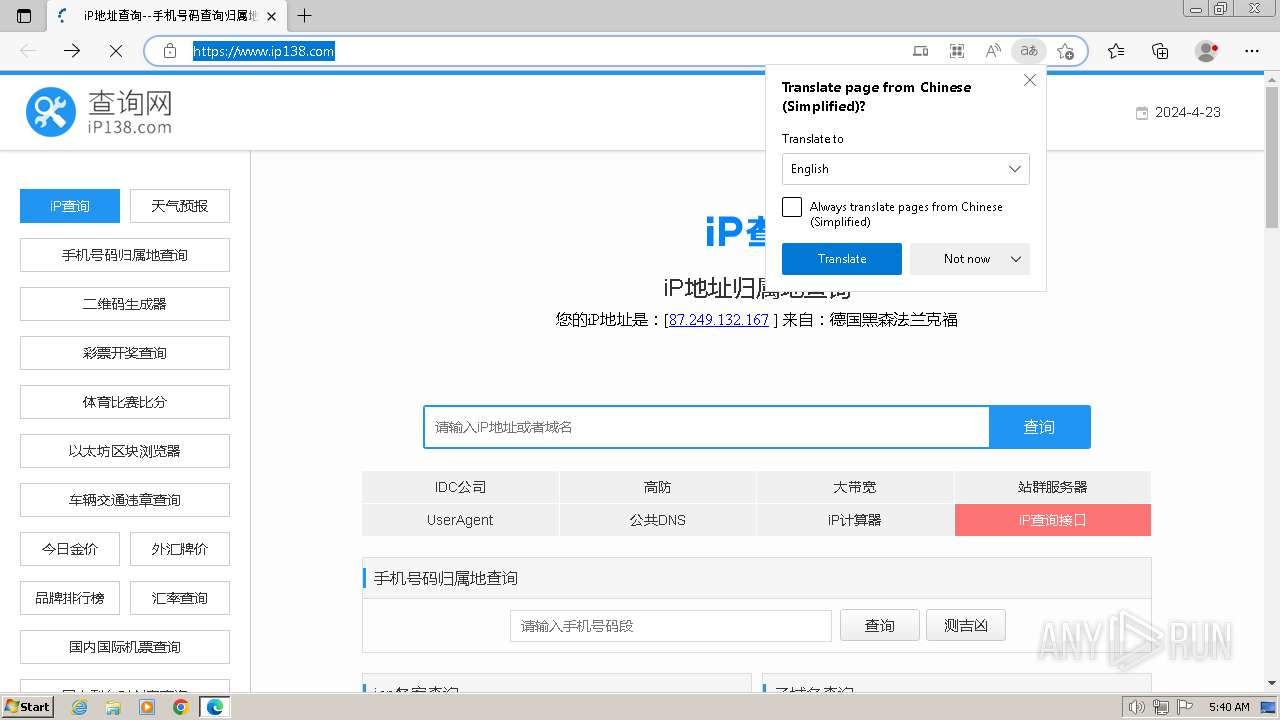Stop loading the page

[x=115, y=51]
